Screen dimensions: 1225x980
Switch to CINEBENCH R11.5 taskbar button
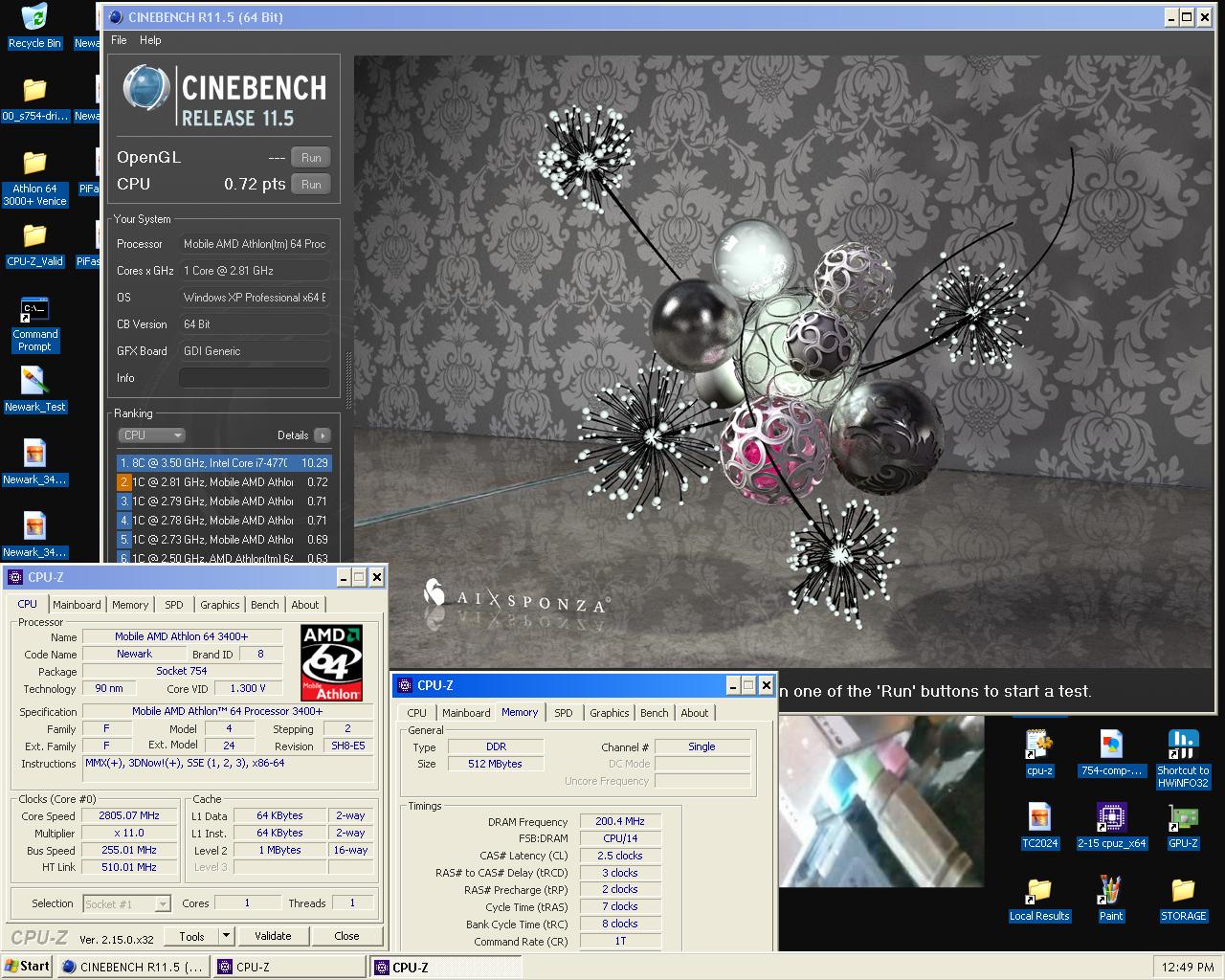click(134, 967)
